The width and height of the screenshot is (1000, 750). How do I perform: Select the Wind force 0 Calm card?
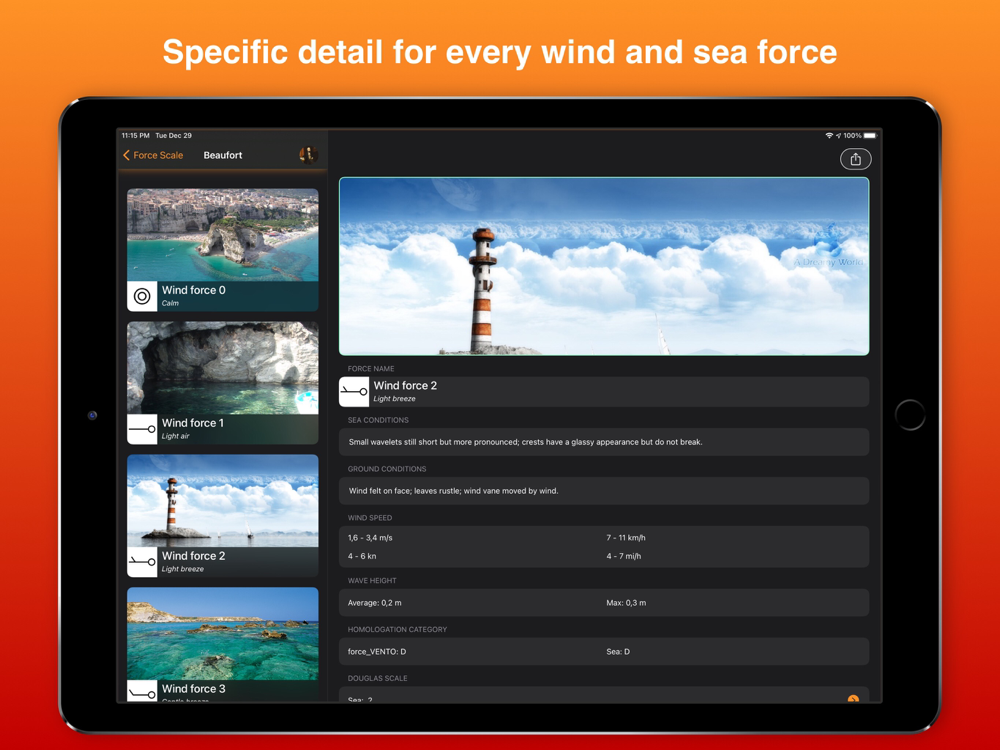pyautogui.click(x=223, y=250)
